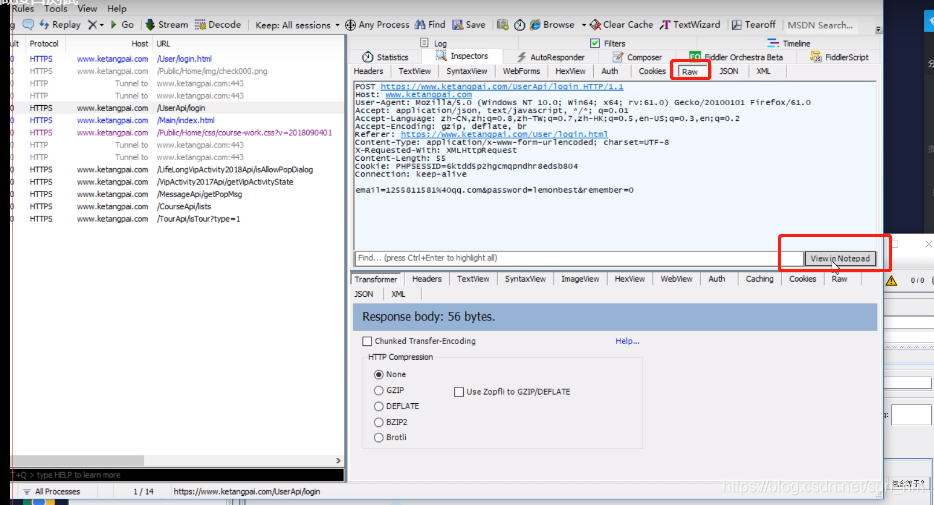Select the BZIP2 compression option
Screen dimensions: 934x505
[x=378, y=422]
